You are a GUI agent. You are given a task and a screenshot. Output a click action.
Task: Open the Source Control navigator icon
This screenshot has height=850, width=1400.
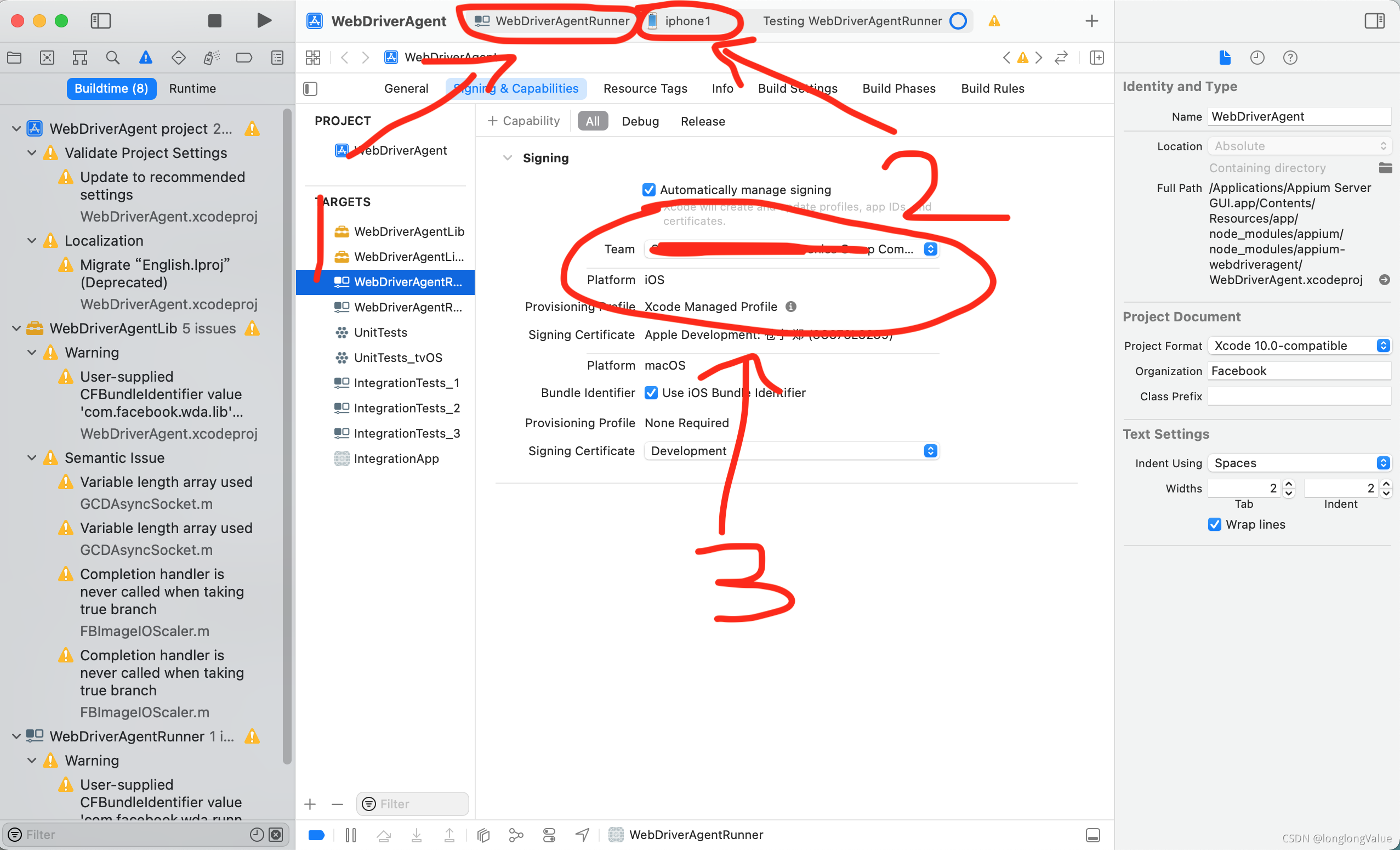coord(47,58)
